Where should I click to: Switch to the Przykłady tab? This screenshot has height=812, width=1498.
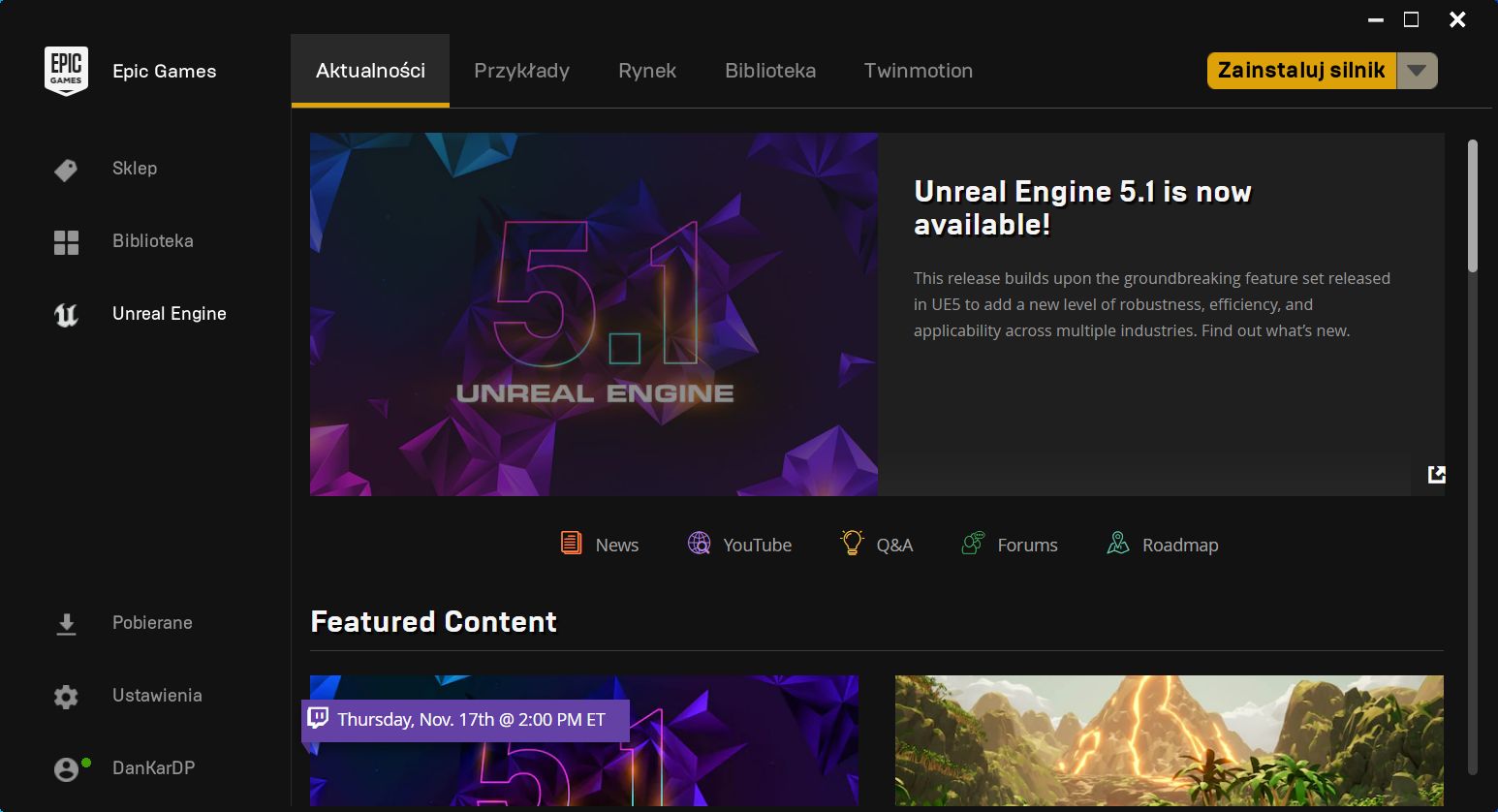(x=521, y=71)
